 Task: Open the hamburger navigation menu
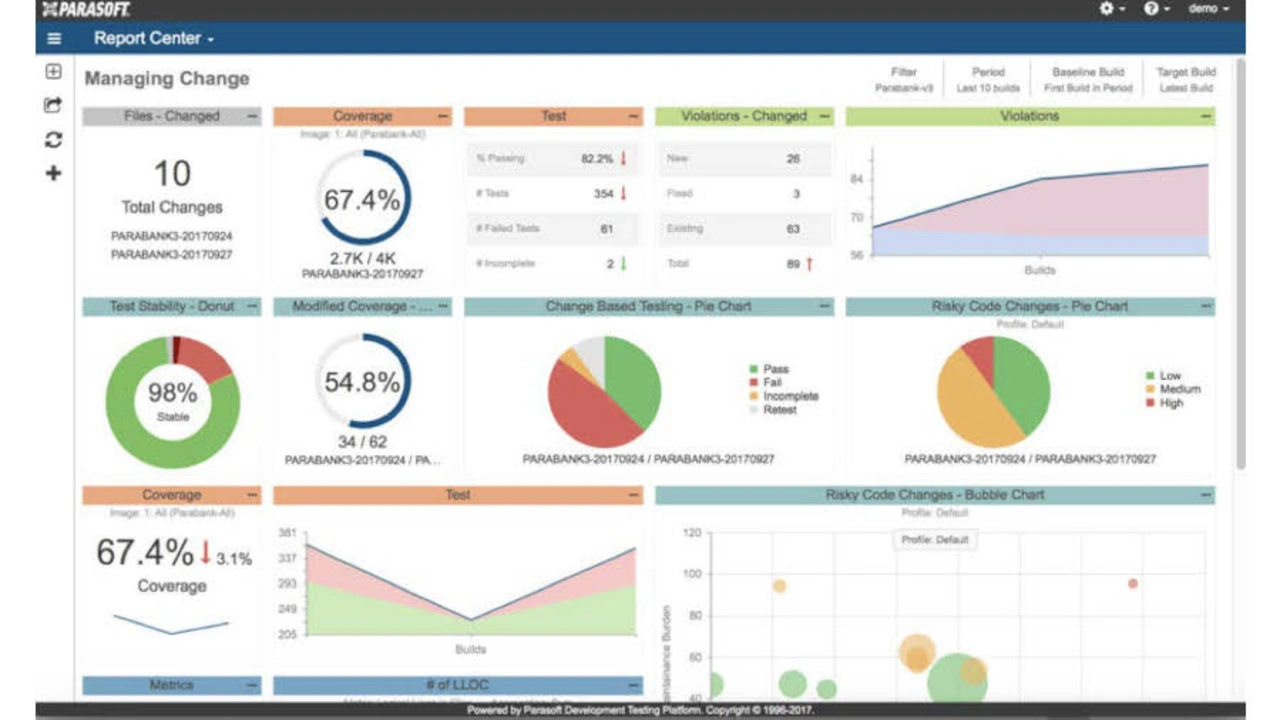point(54,39)
